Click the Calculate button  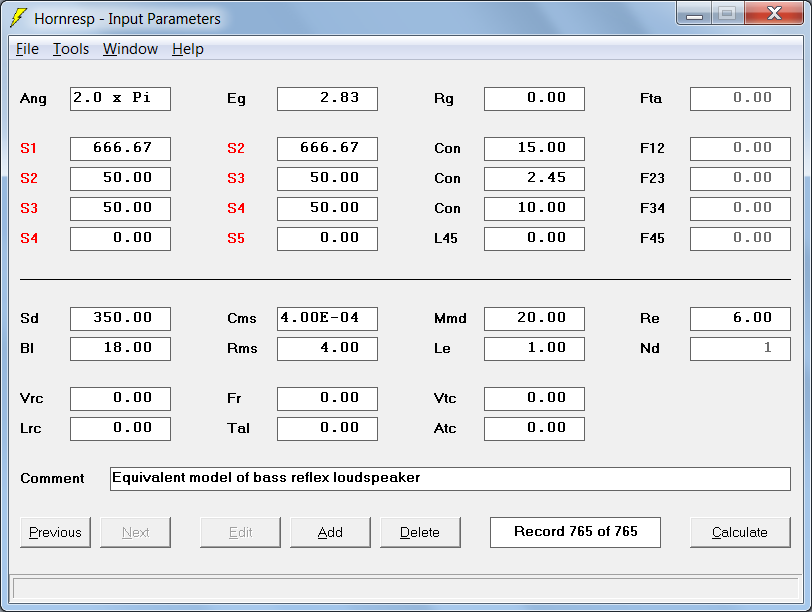(740, 532)
